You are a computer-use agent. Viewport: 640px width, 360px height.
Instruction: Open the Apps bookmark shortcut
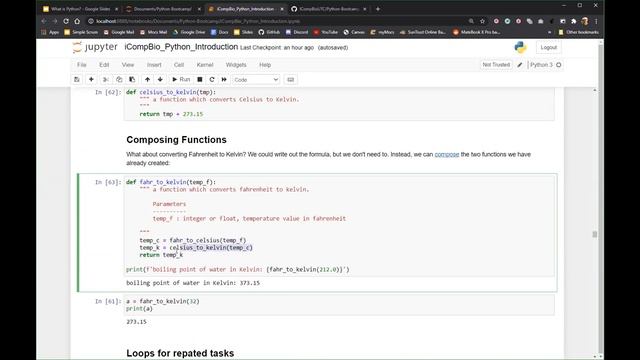coord(50,32)
